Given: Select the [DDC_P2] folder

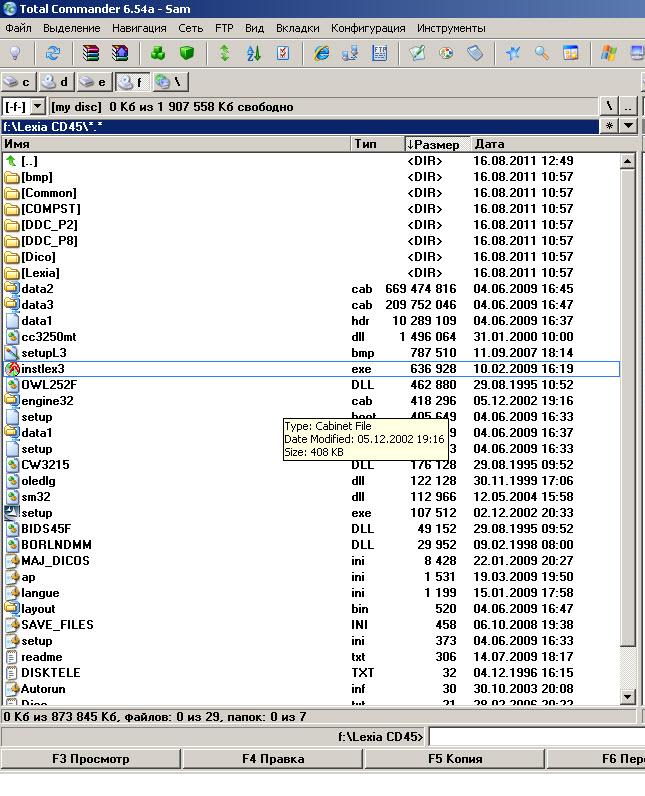Looking at the screenshot, I should (311, 225).
